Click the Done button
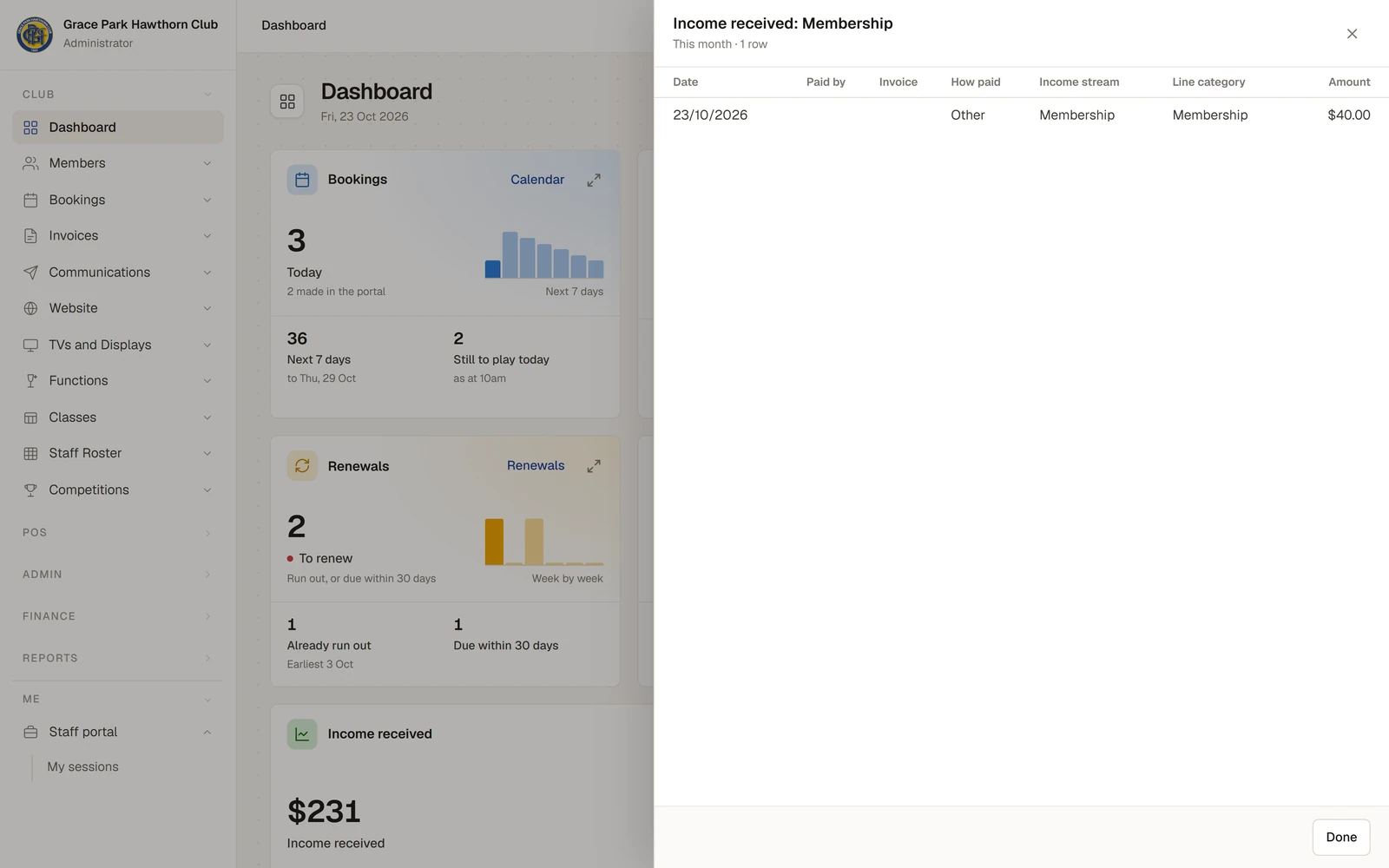 tap(1341, 837)
